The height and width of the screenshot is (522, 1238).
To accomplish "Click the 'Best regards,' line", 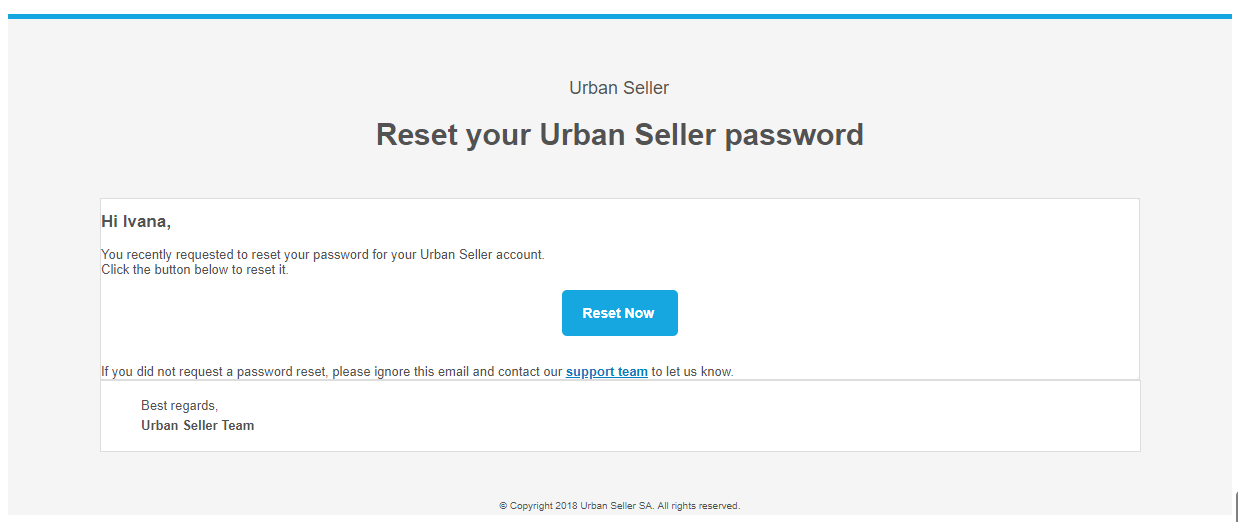I will pos(179,406).
